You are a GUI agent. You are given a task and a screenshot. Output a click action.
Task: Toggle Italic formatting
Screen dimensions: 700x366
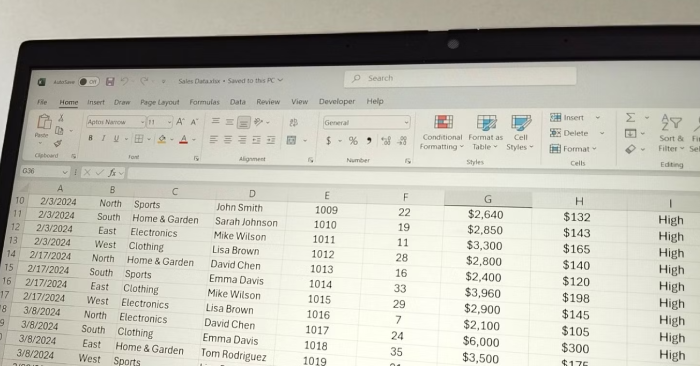103,138
